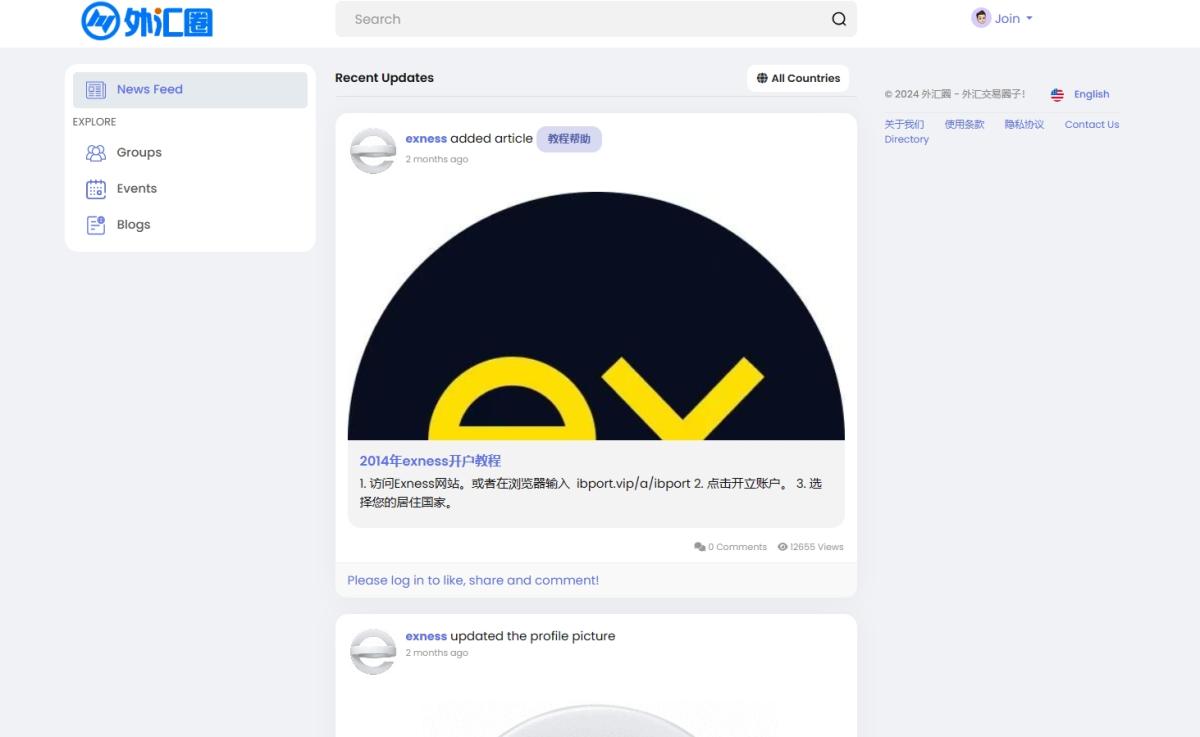Click the Contact Us footer link

click(x=1091, y=125)
